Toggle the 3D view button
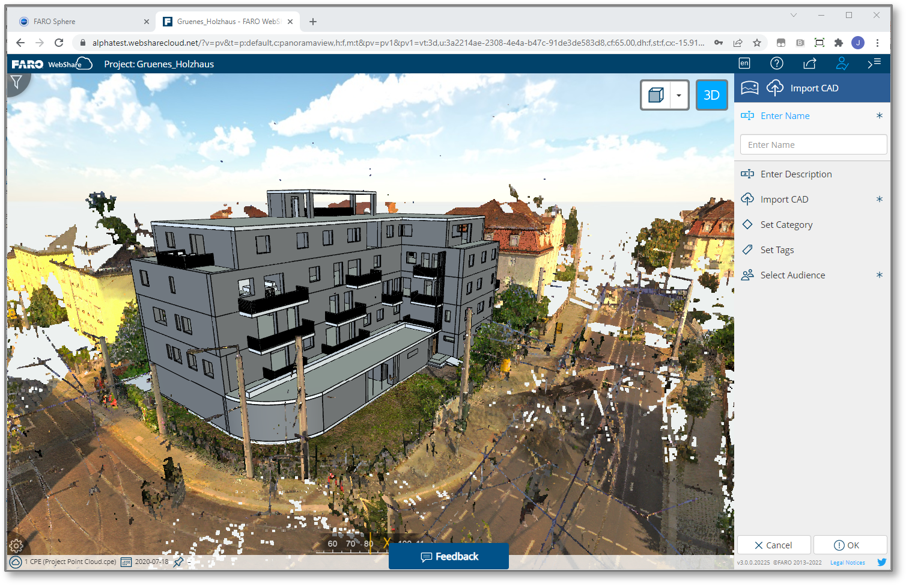This screenshot has width=906, height=585. pyautogui.click(x=711, y=95)
